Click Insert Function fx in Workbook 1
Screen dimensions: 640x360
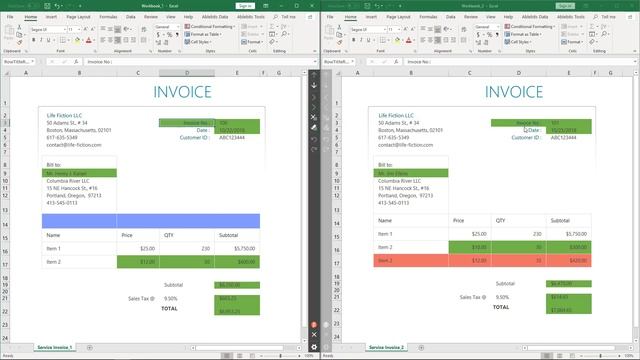76,62
